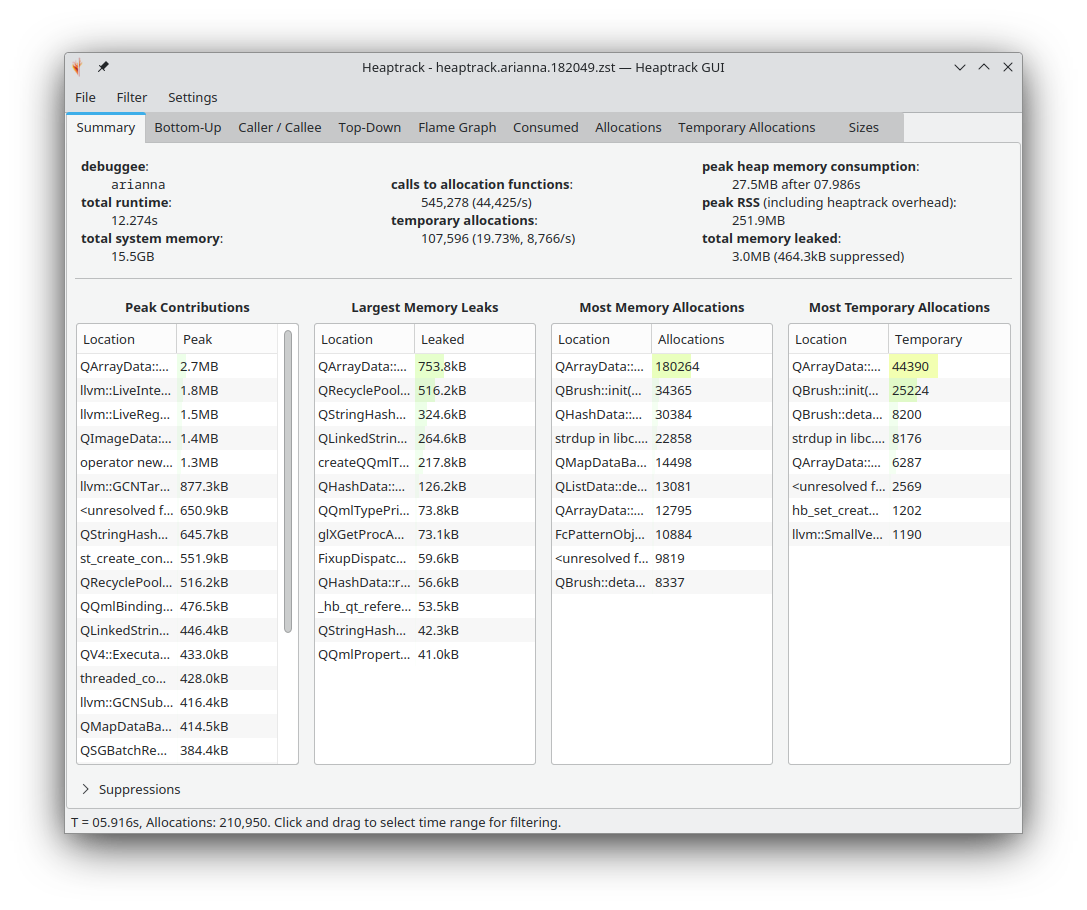This screenshot has height=910, width=1087.
Task: Click the Heaptrack app icon in title bar
Action: pyautogui.click(x=77, y=67)
